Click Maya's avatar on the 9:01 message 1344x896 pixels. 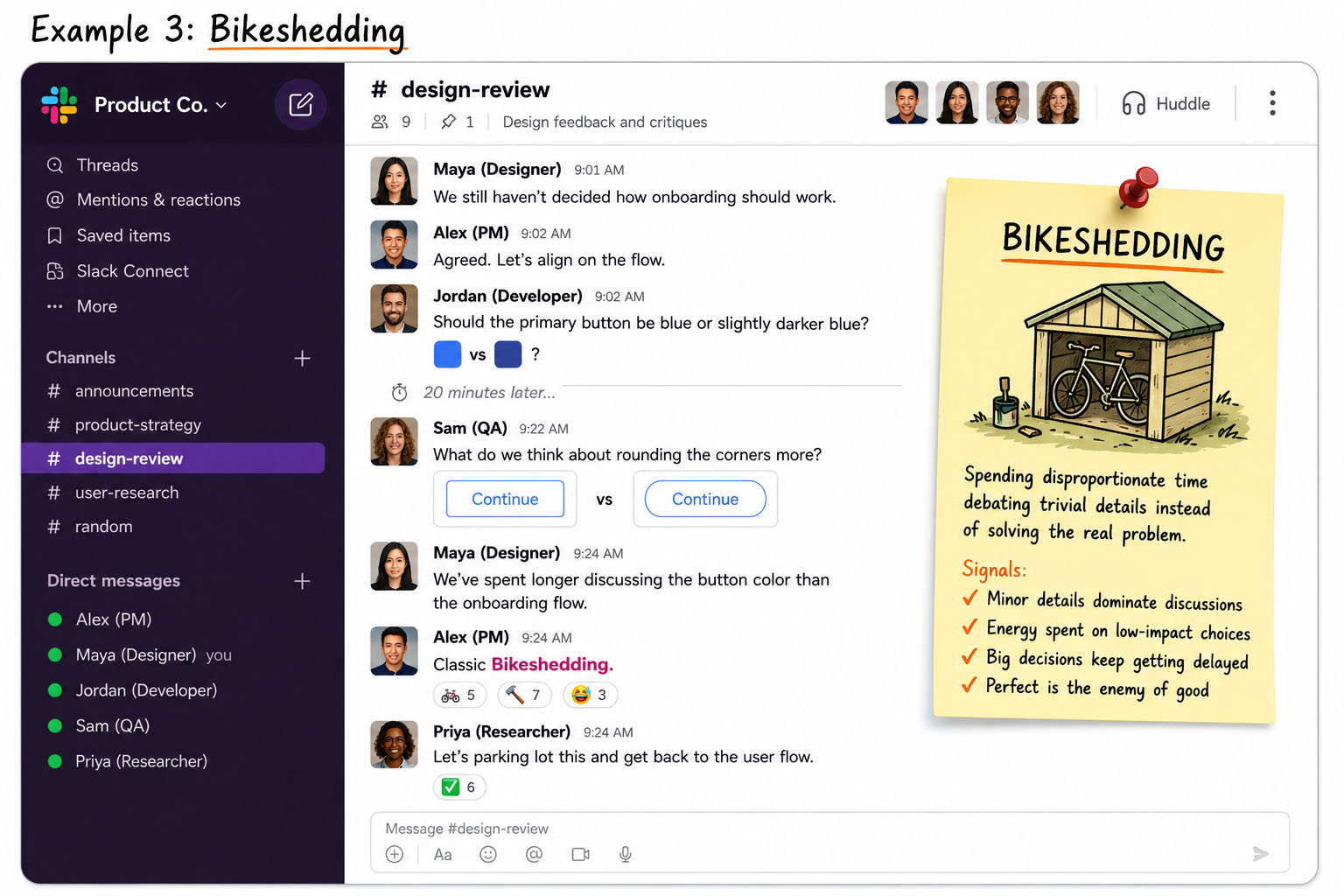394,181
